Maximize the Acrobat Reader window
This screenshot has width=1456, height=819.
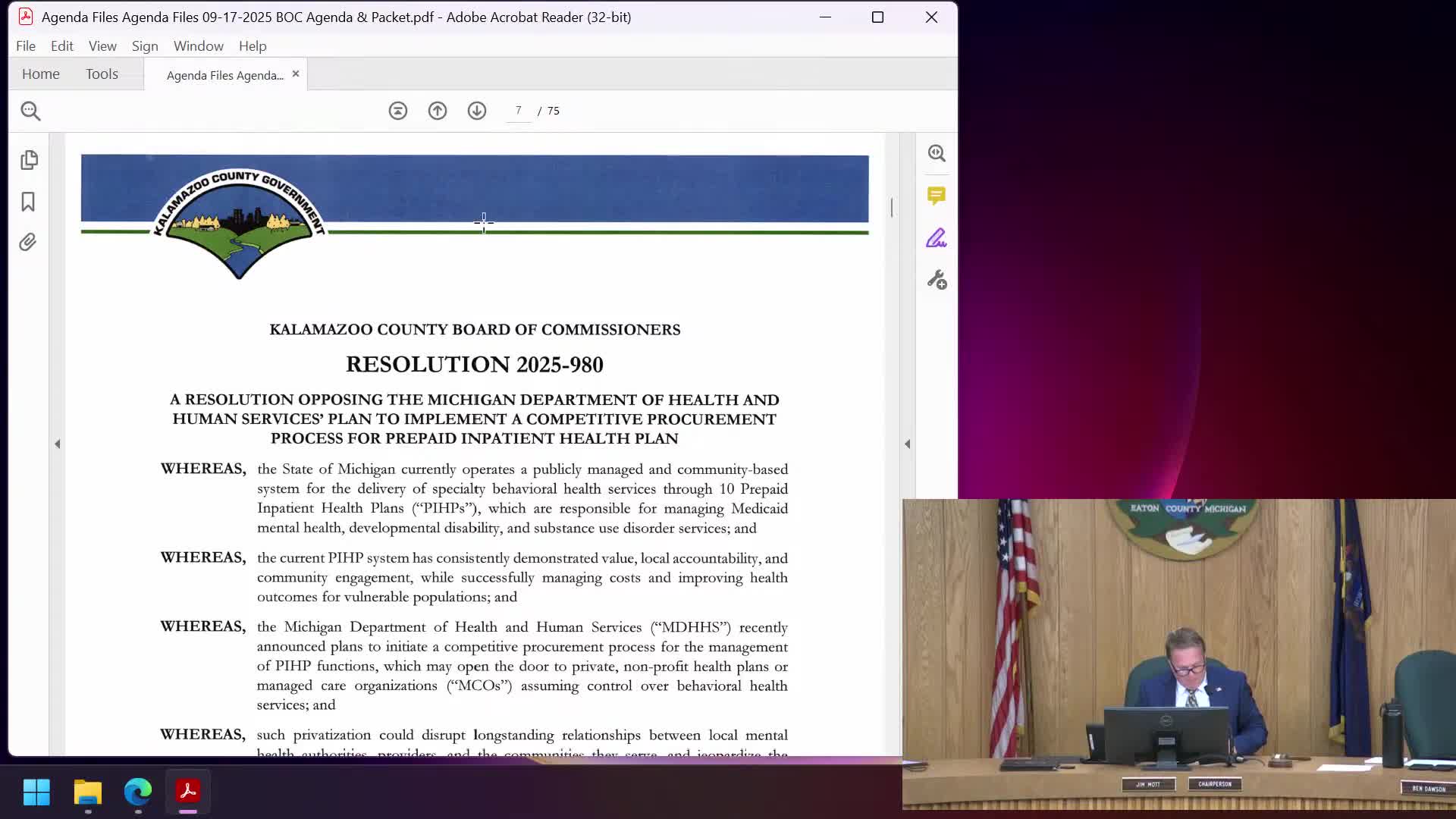click(x=877, y=17)
